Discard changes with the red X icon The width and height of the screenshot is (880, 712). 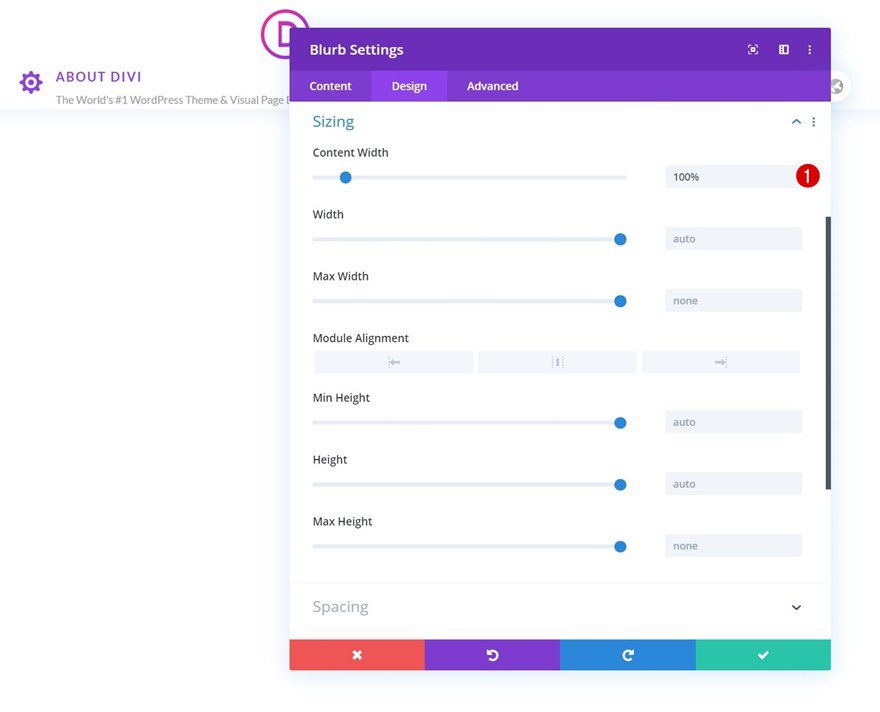coord(357,655)
